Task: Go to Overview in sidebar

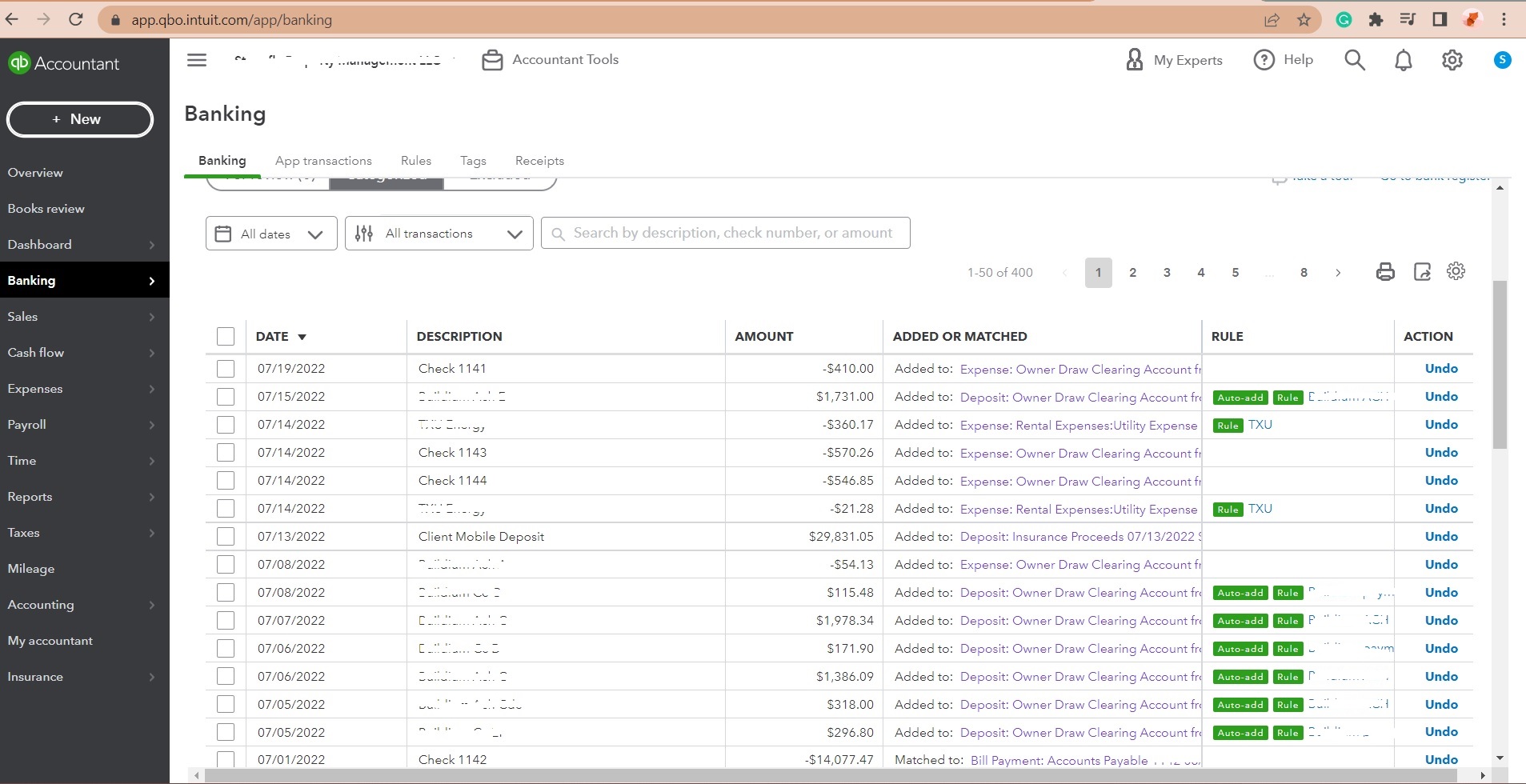Action: [x=35, y=173]
